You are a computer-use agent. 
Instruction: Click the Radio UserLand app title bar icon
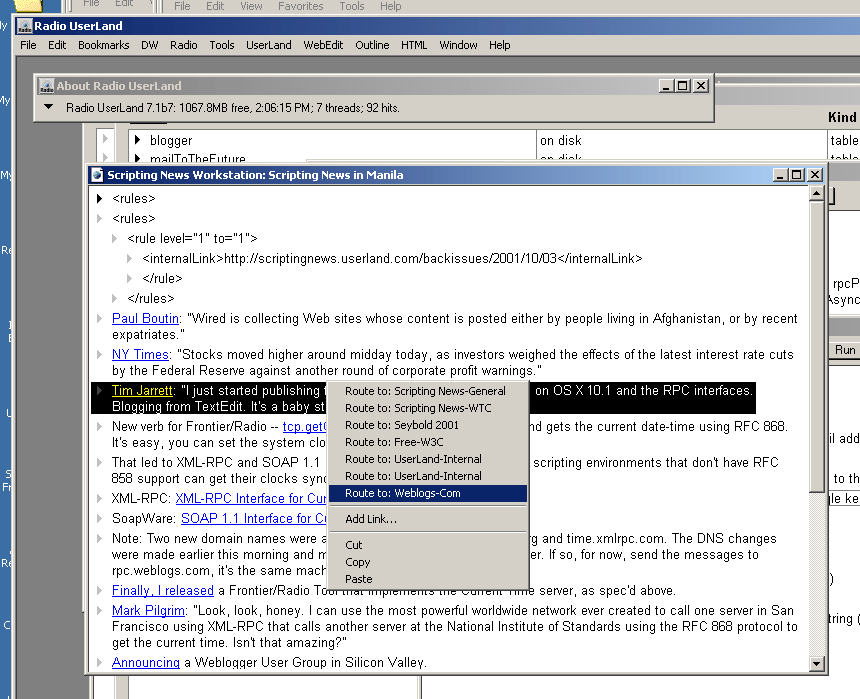click(x=24, y=26)
